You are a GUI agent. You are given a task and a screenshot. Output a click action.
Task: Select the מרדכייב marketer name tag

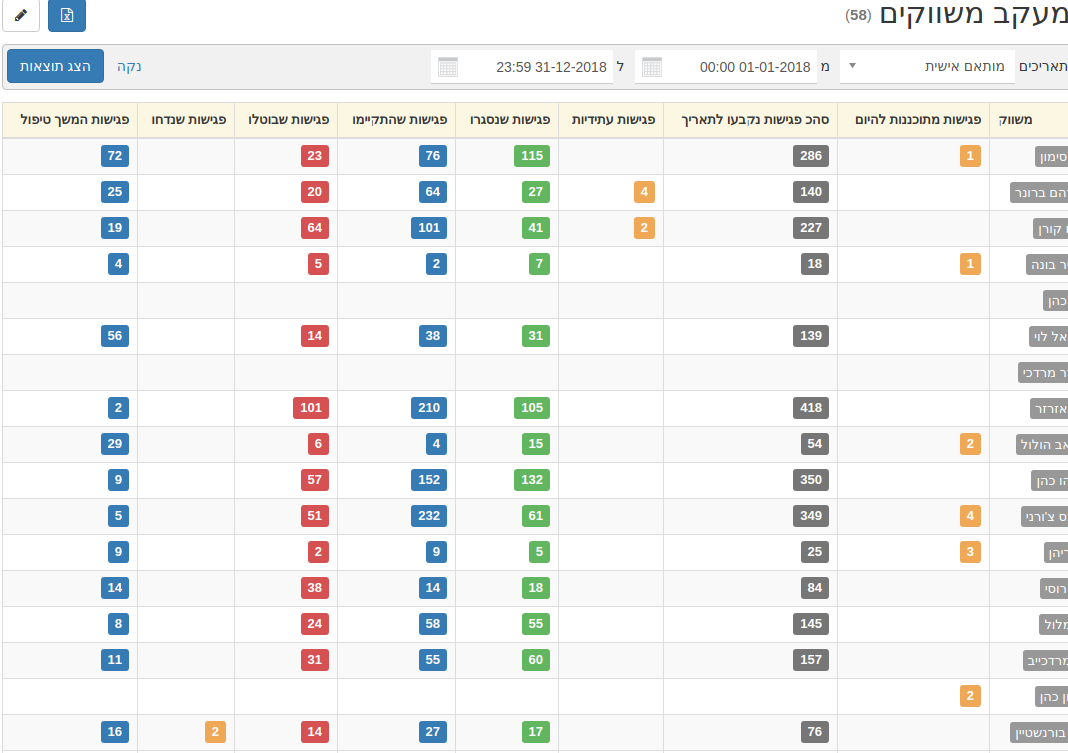click(1045, 660)
